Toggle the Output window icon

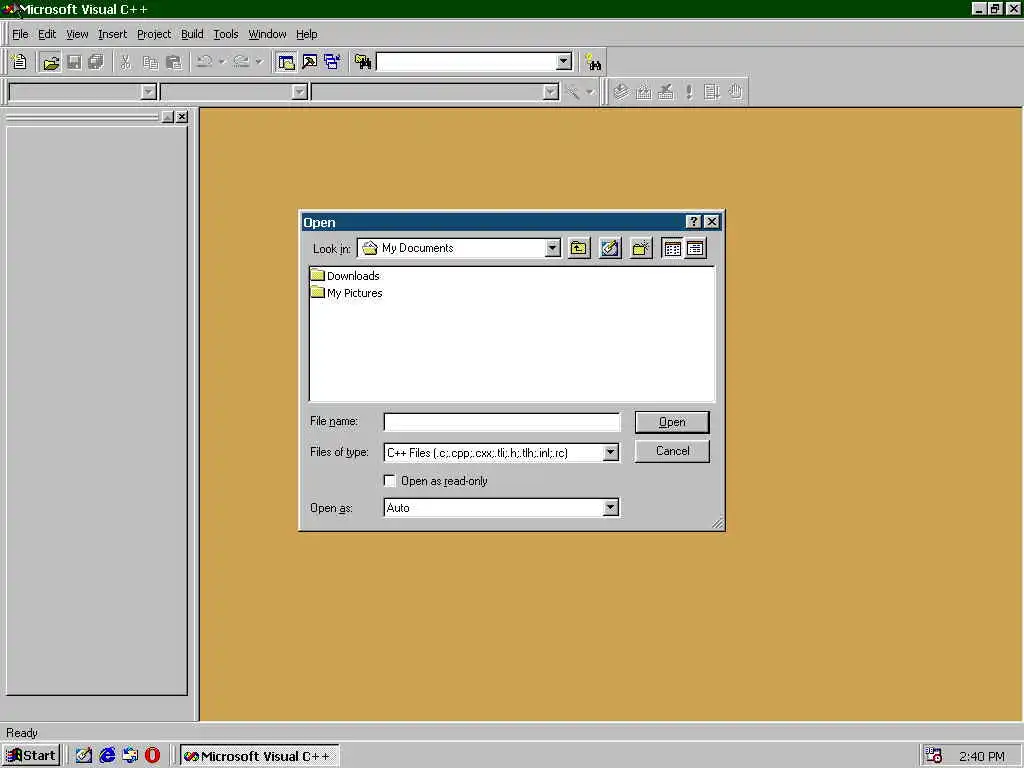tap(310, 62)
